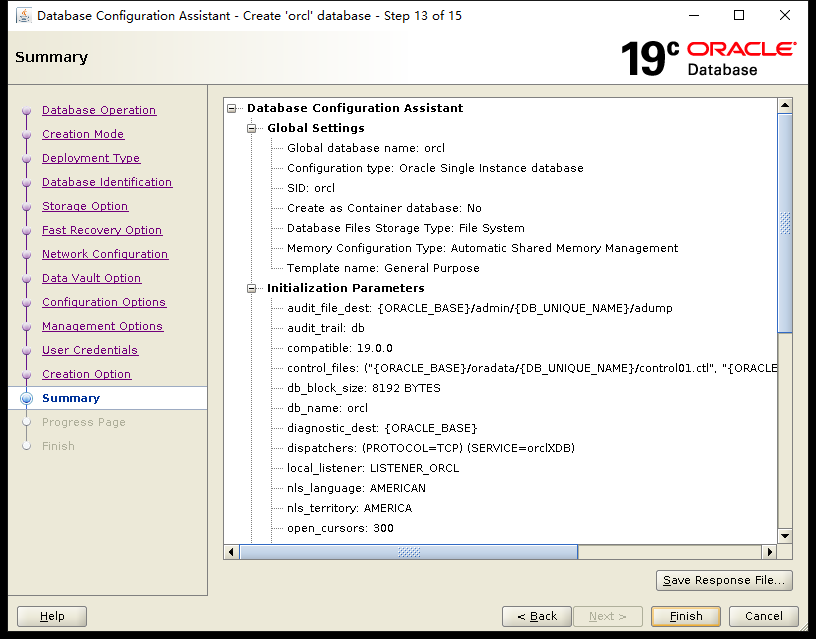
Task: Close the Database Configuration Assistant window
Action: 785,16
